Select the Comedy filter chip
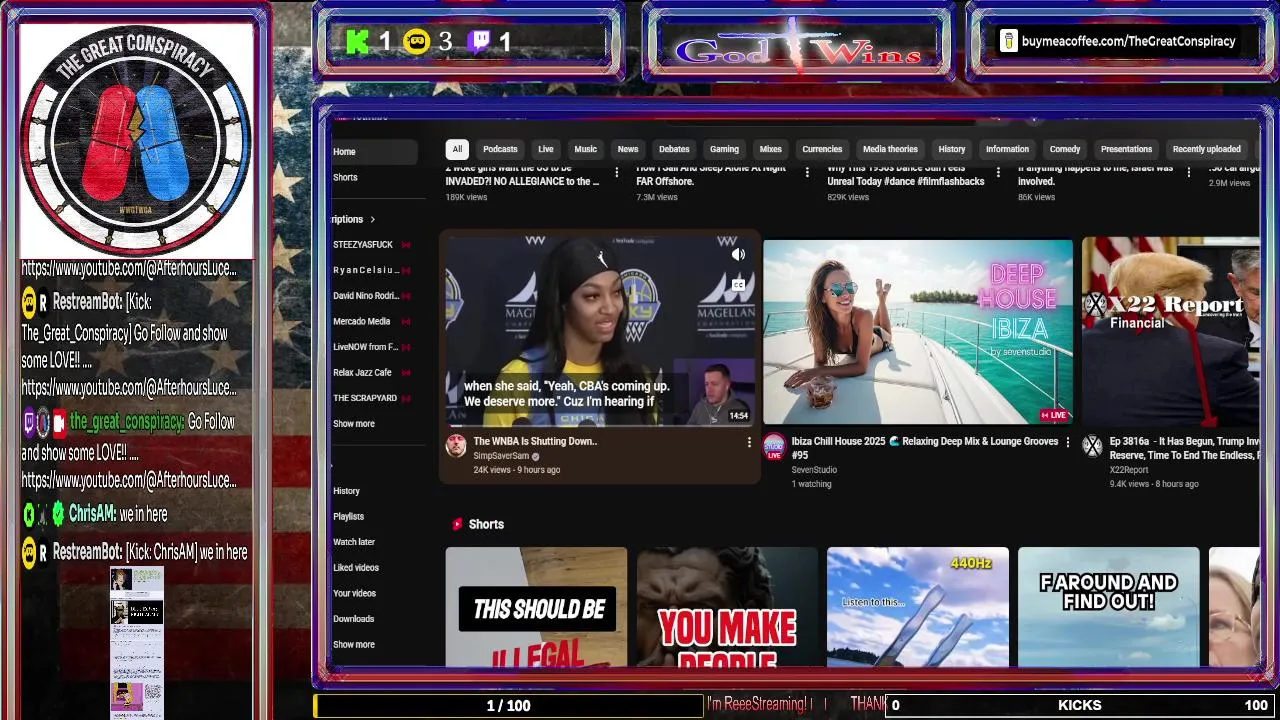 click(x=1065, y=150)
